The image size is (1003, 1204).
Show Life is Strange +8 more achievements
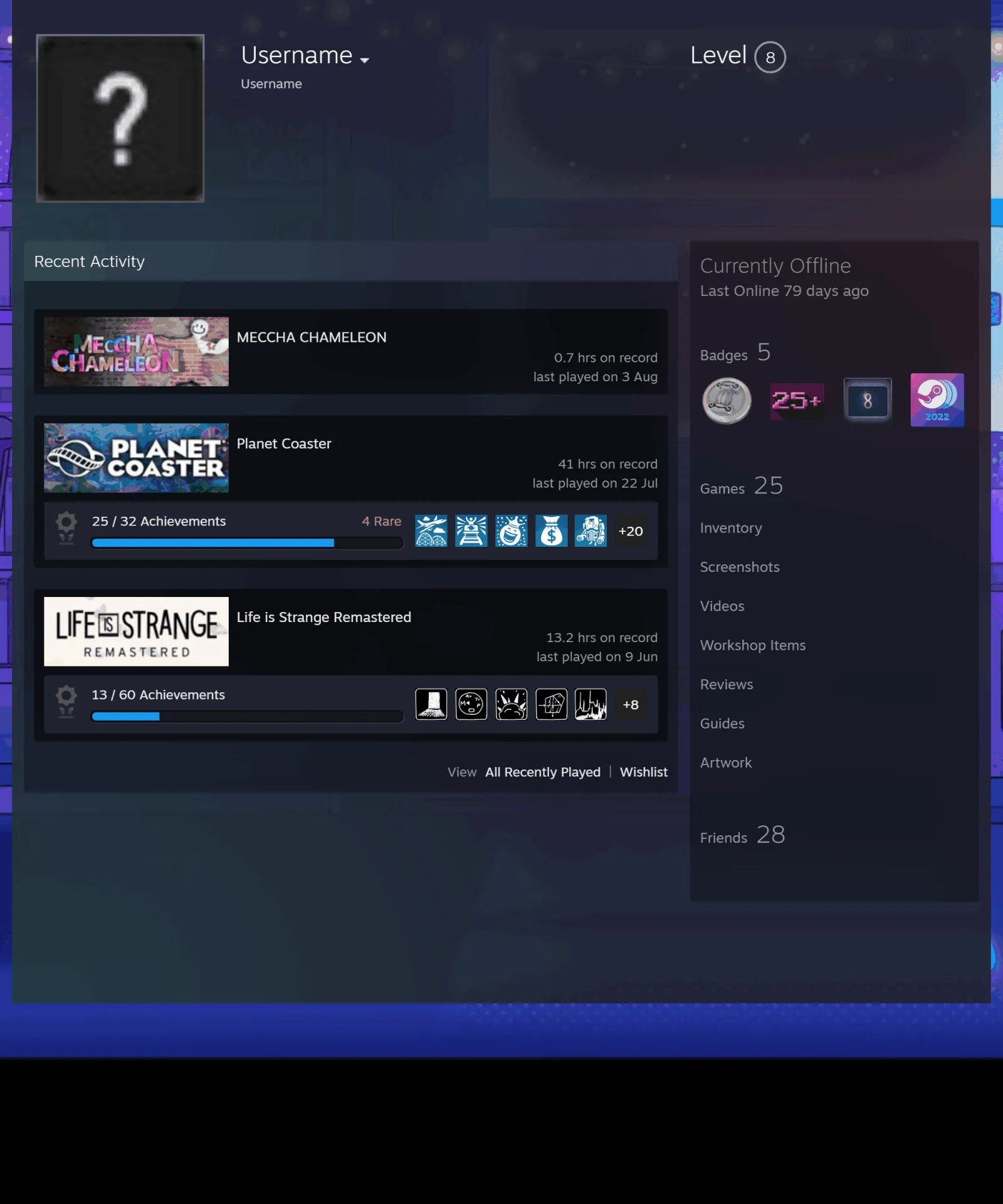[631, 705]
